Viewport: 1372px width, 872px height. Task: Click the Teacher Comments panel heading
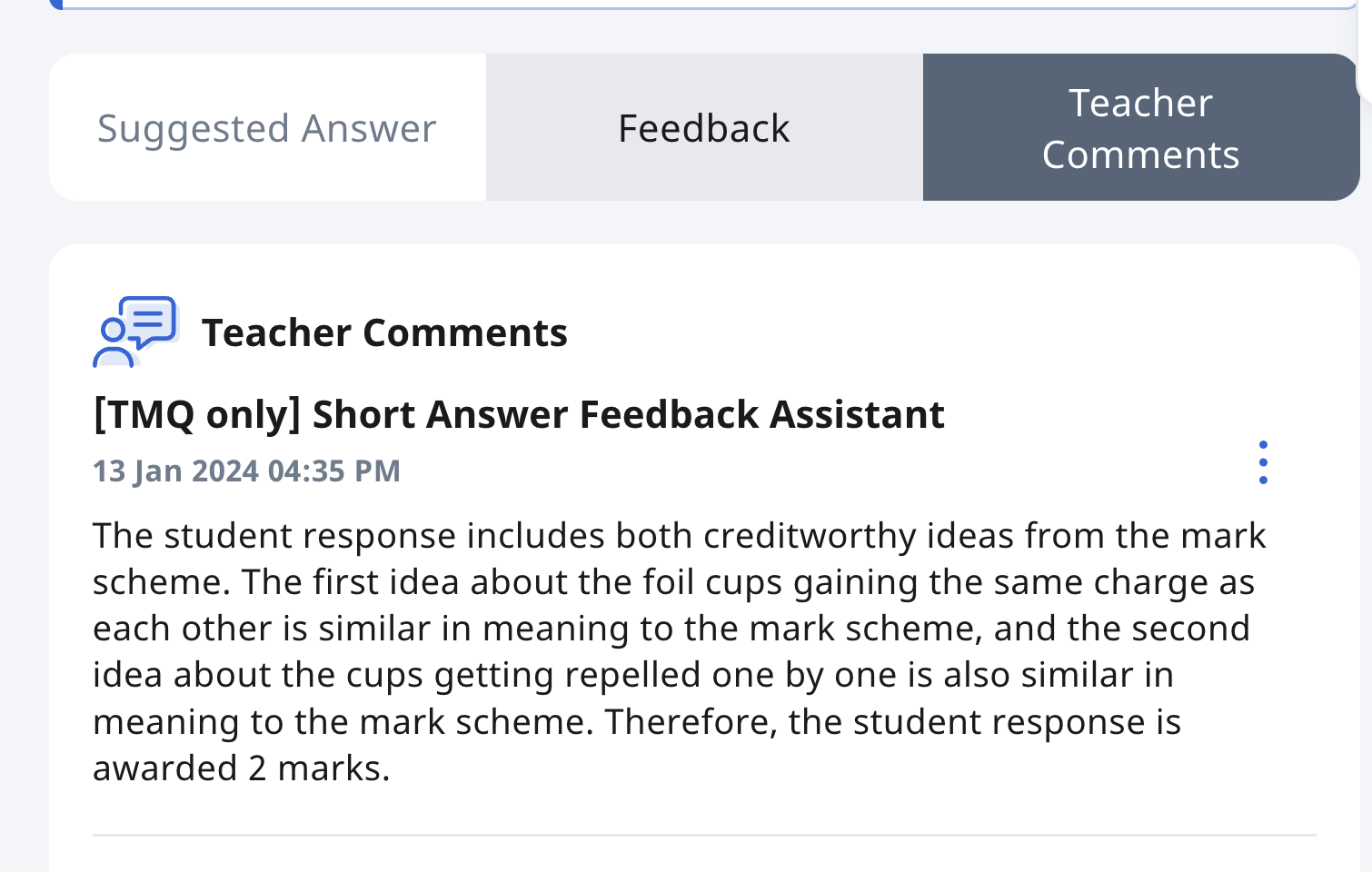tap(385, 332)
